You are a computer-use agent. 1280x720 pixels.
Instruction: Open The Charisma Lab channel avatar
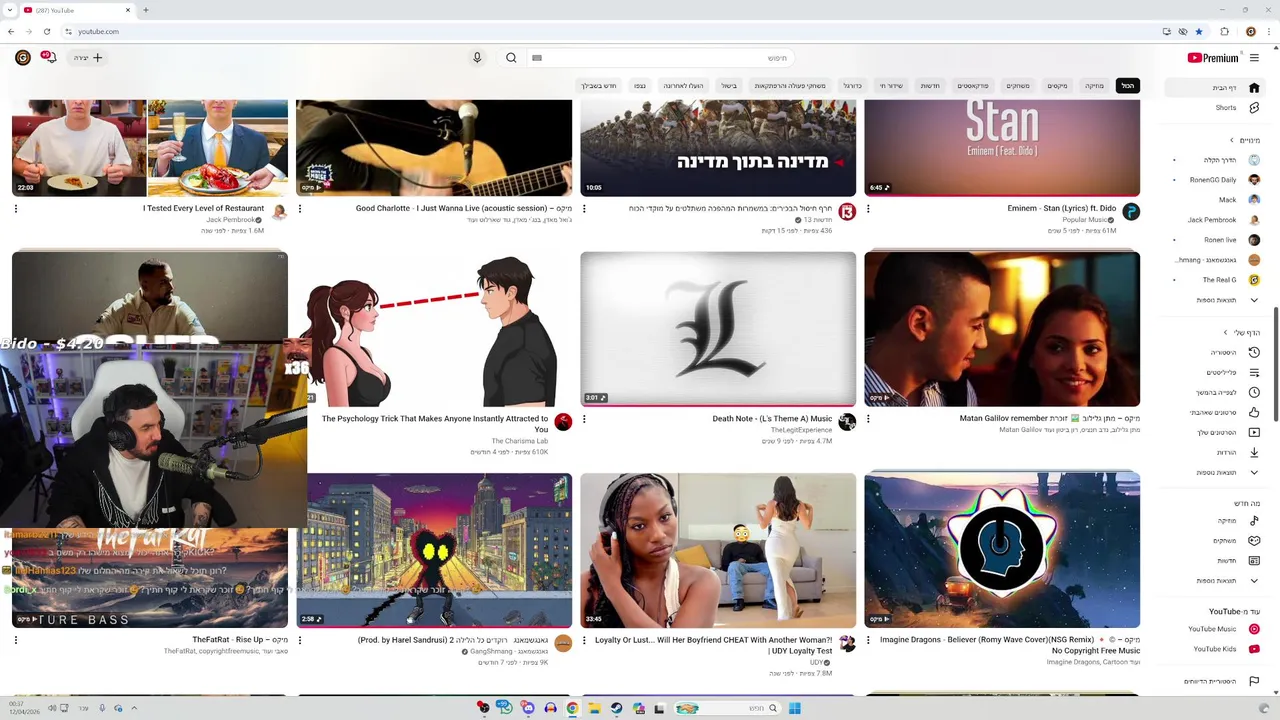(x=563, y=422)
